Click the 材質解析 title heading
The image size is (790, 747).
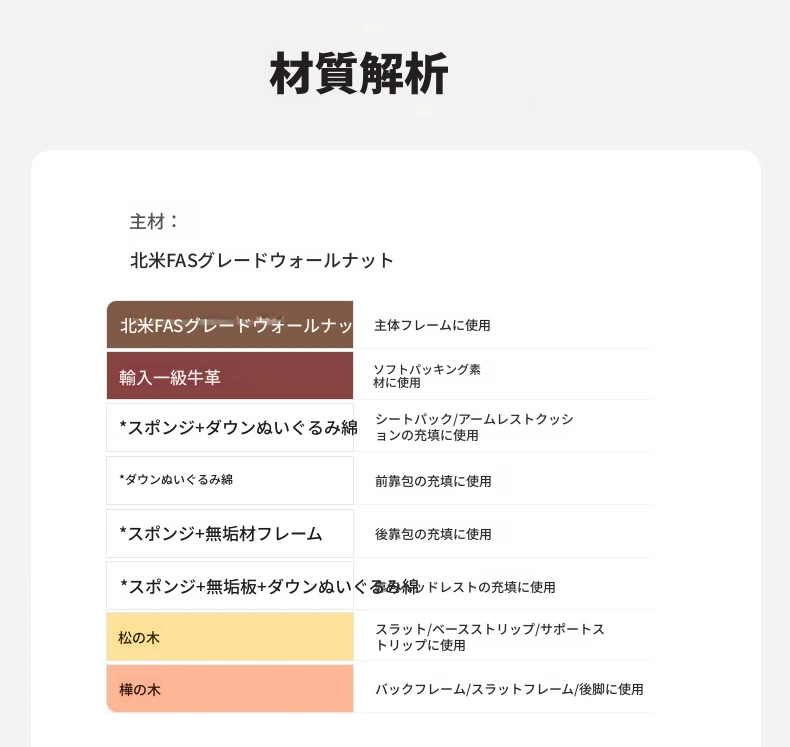point(359,74)
